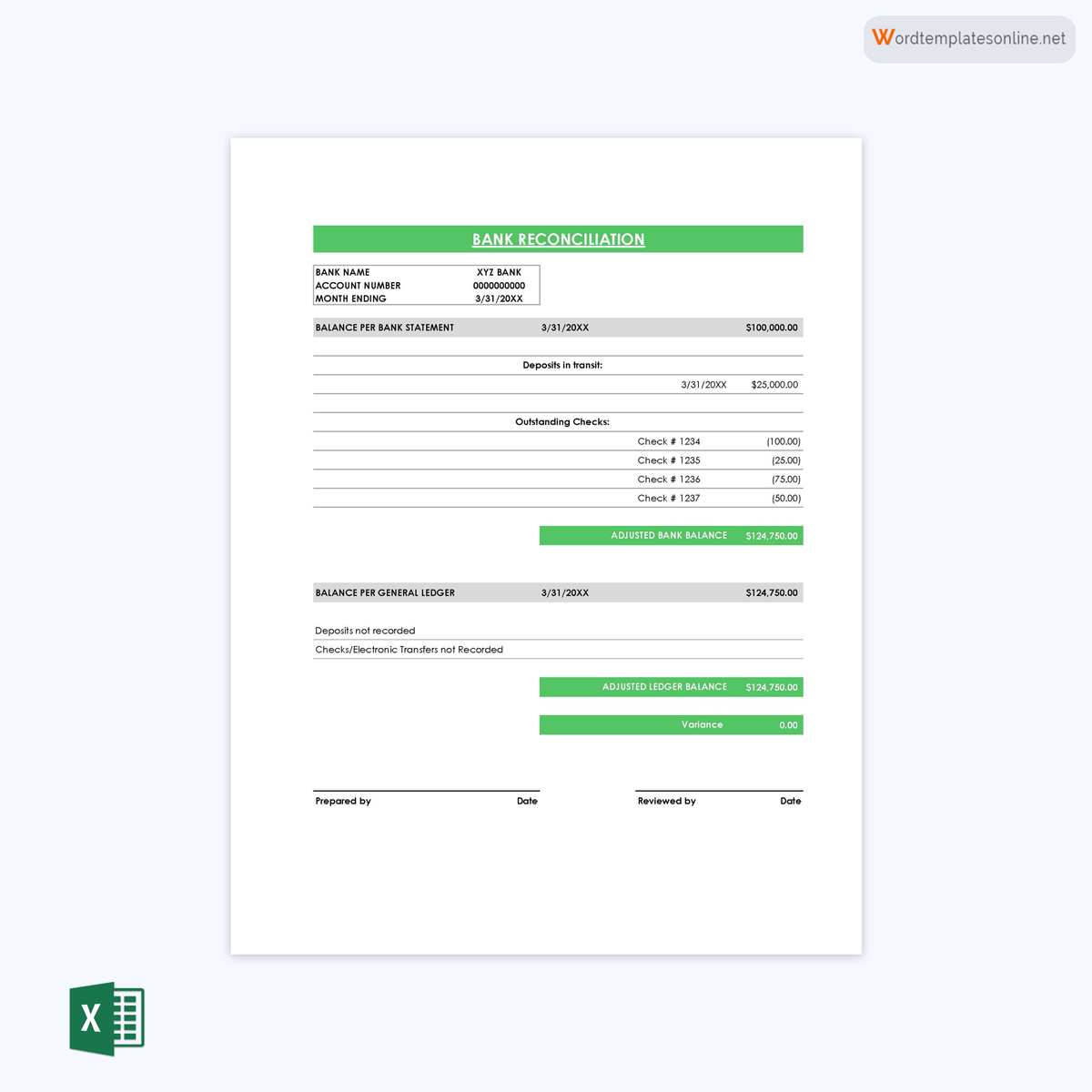Click the Excel file icon
This screenshot has height=1092, width=1092.
pyautogui.click(x=107, y=1018)
